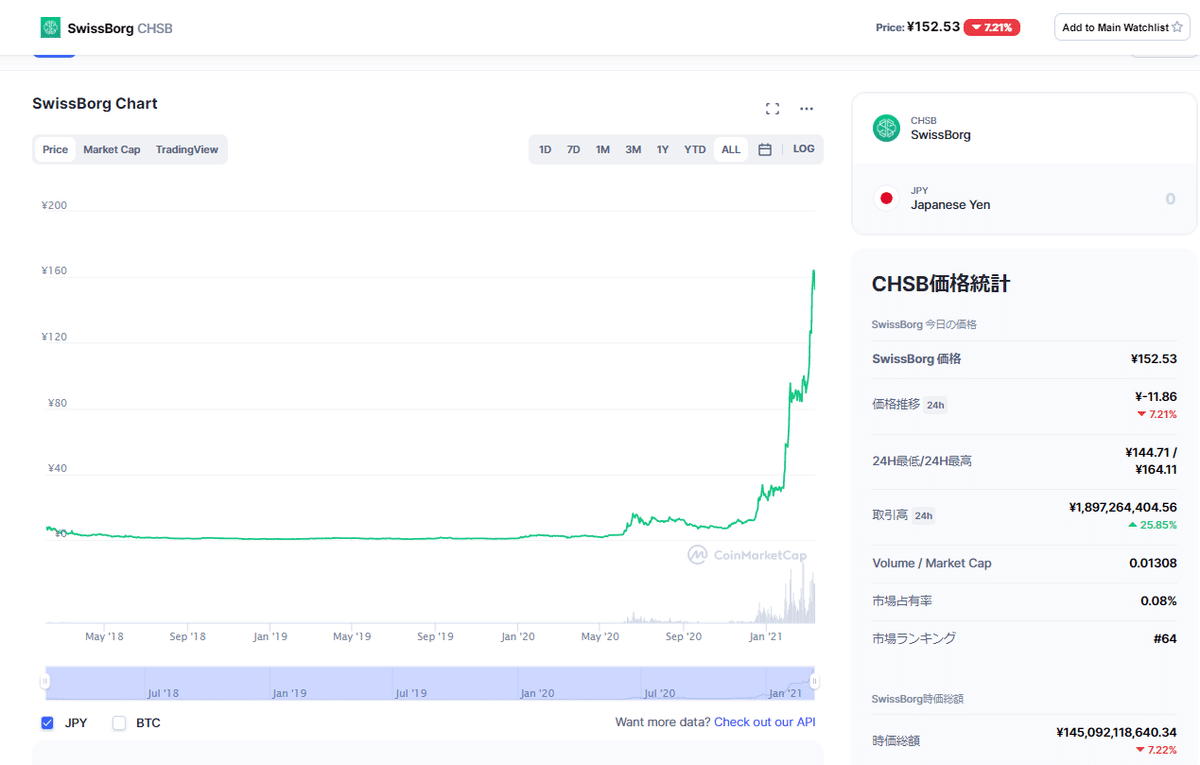Switch to the Market Cap tab
Viewport: 1200px width, 765px height.
point(111,148)
